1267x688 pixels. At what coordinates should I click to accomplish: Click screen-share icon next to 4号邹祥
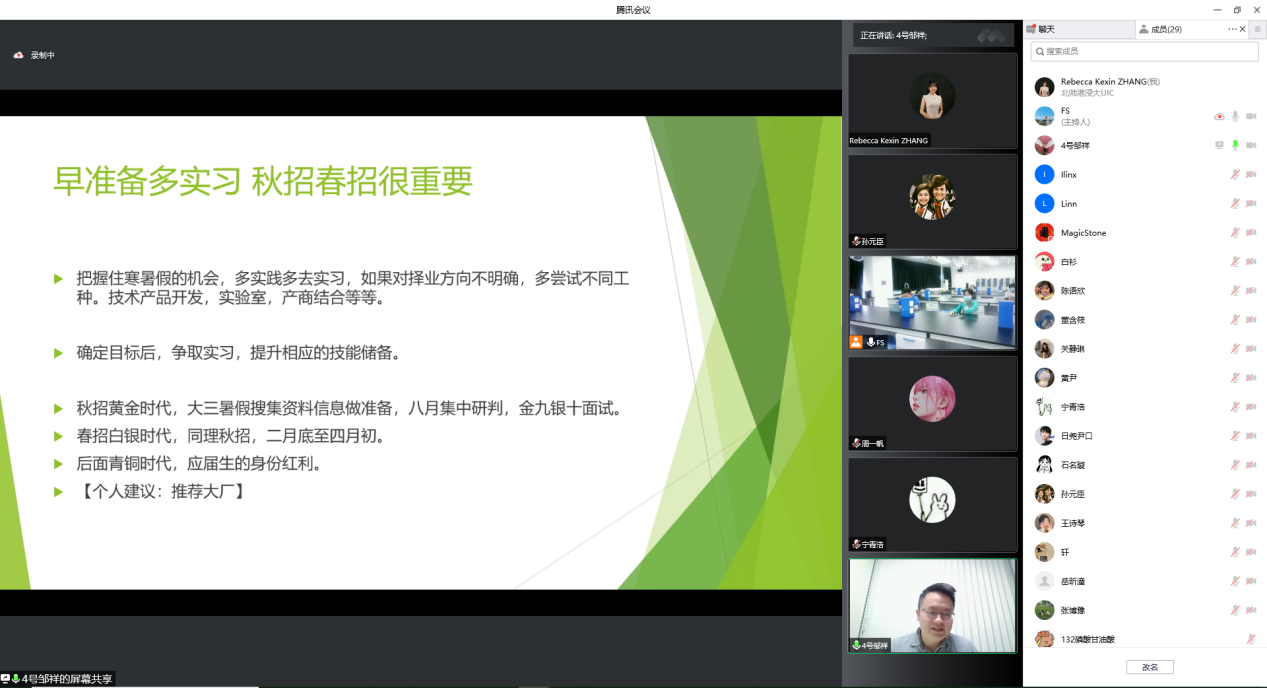pos(1219,145)
